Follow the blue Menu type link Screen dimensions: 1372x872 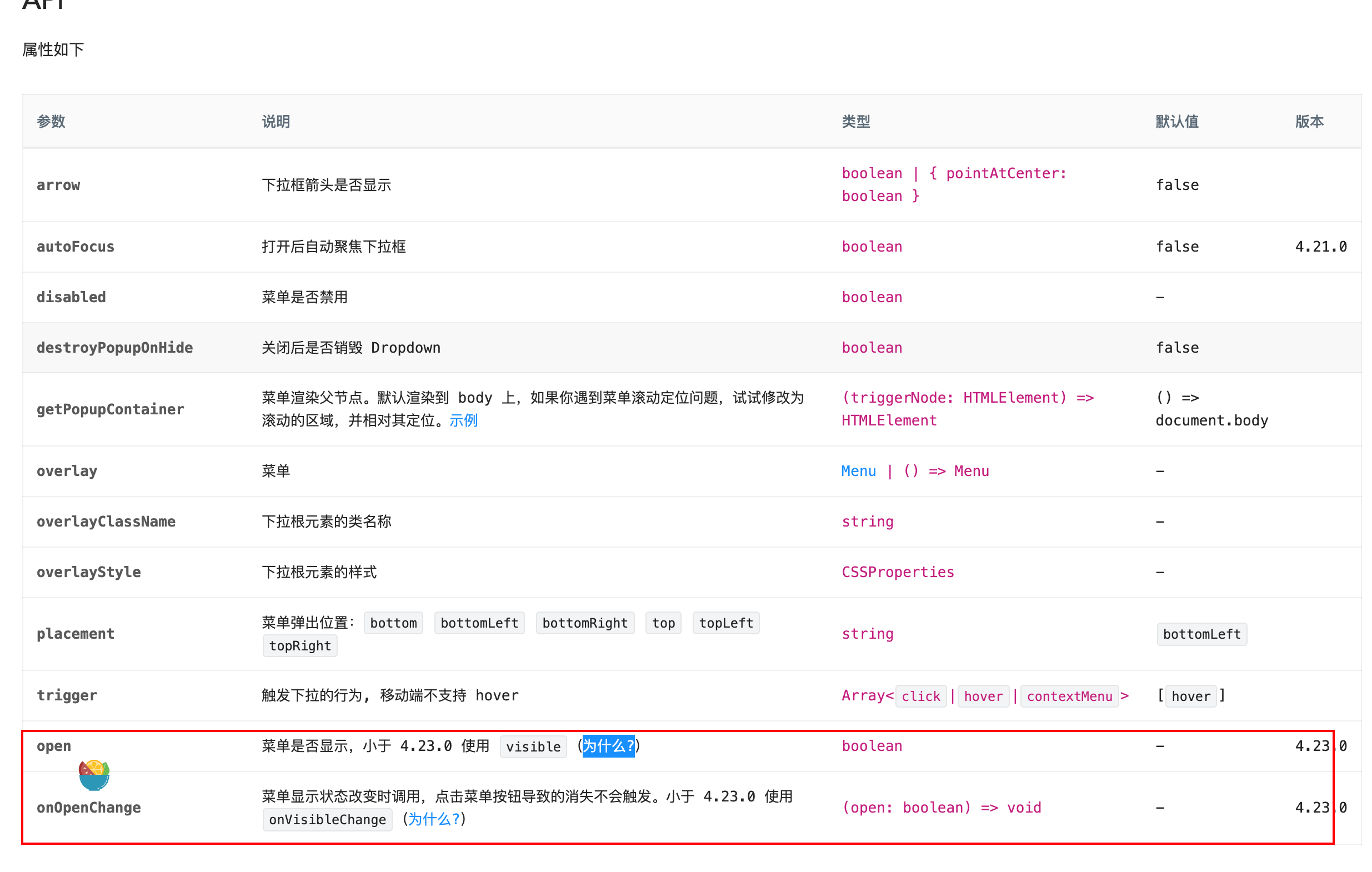point(858,471)
